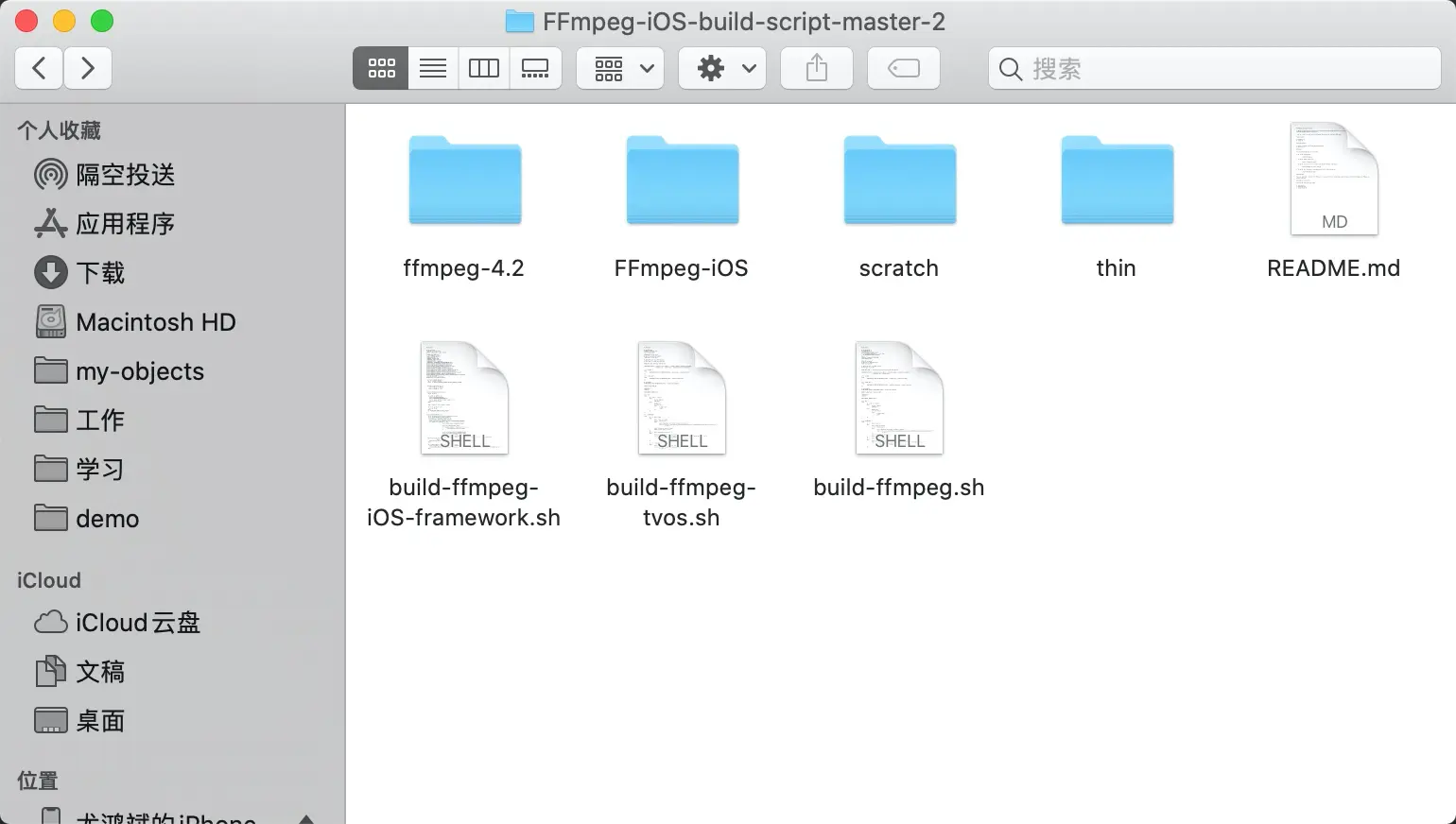The image size is (1456, 824).
Task: Select build-ffmpeg-iOS-framework.sh file icon
Action: [464, 398]
